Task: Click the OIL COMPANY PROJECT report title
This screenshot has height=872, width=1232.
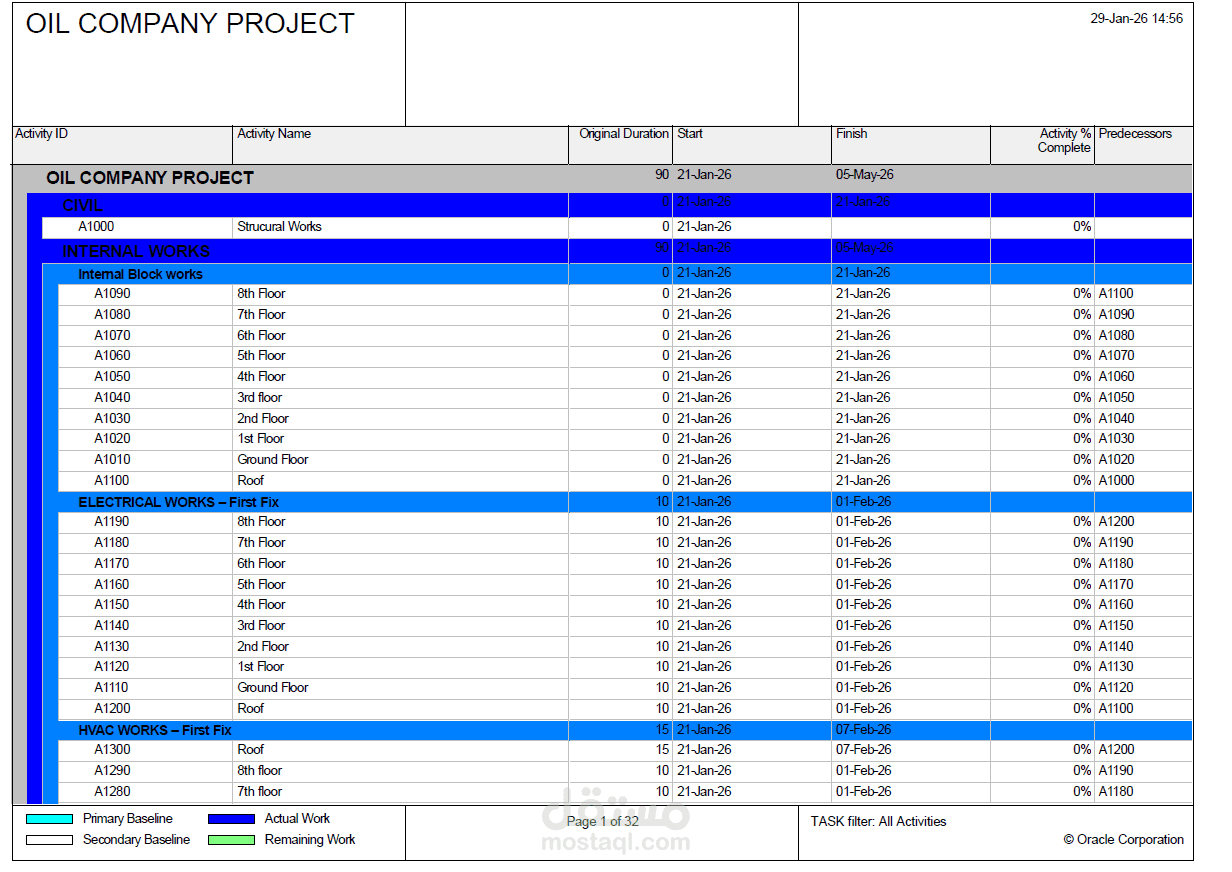Action: click(x=190, y=24)
